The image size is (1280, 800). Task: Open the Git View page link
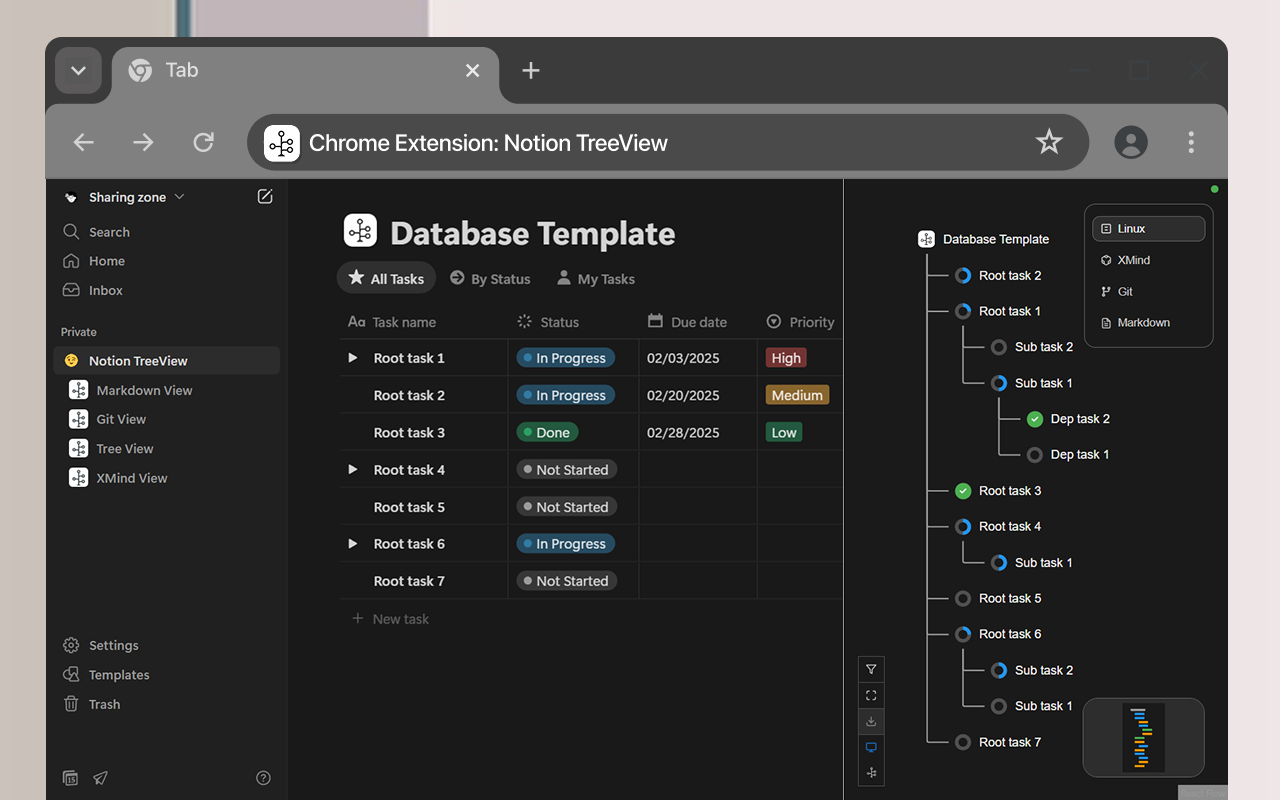[121, 420]
